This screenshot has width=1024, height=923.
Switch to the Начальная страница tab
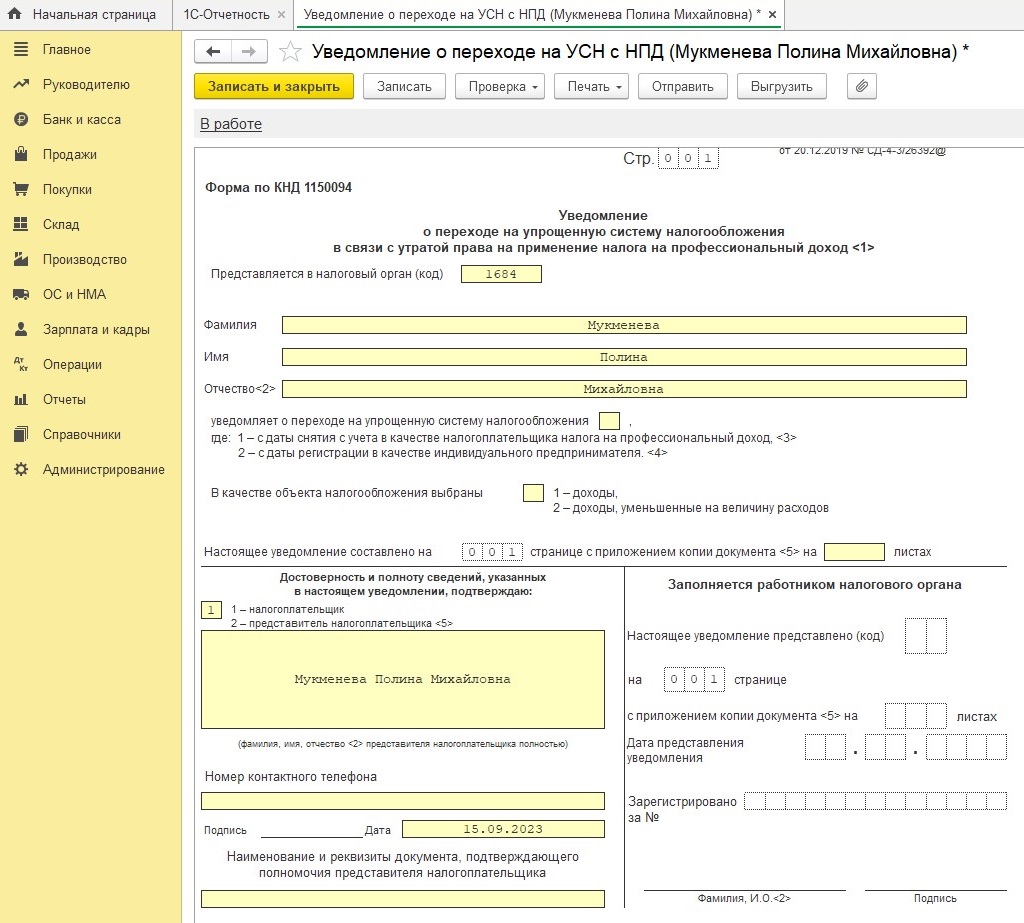pyautogui.click(x=86, y=14)
